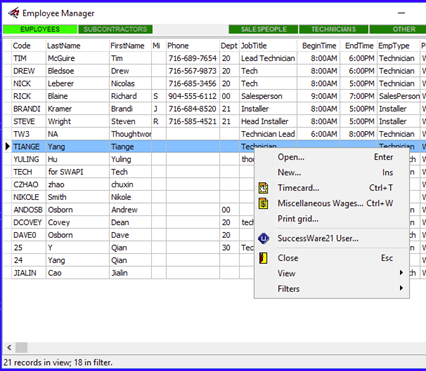Click the horizontal scrollbar thumb
This screenshot has height=371, width=426.
point(22,347)
